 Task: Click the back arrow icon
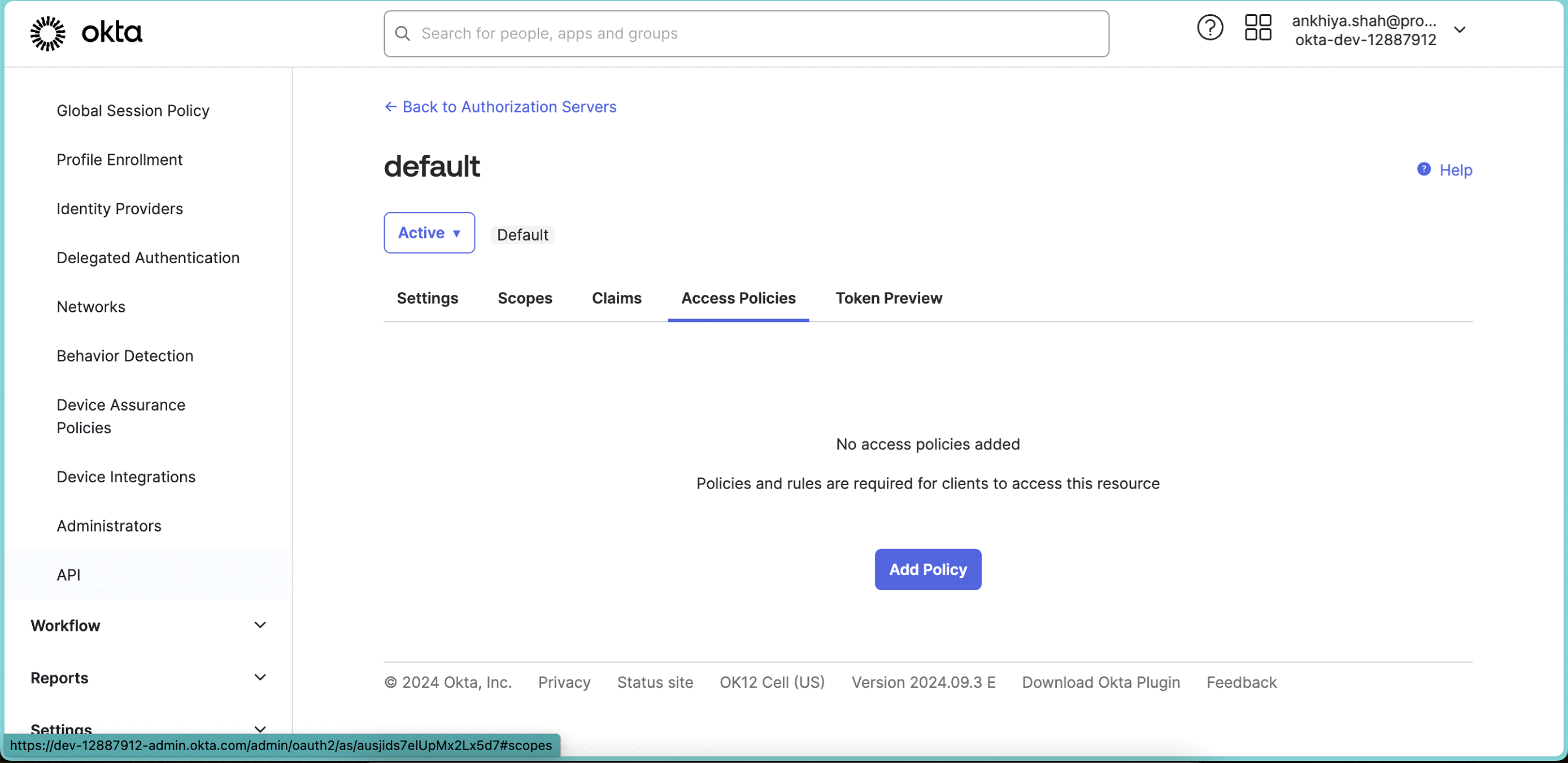coord(390,107)
